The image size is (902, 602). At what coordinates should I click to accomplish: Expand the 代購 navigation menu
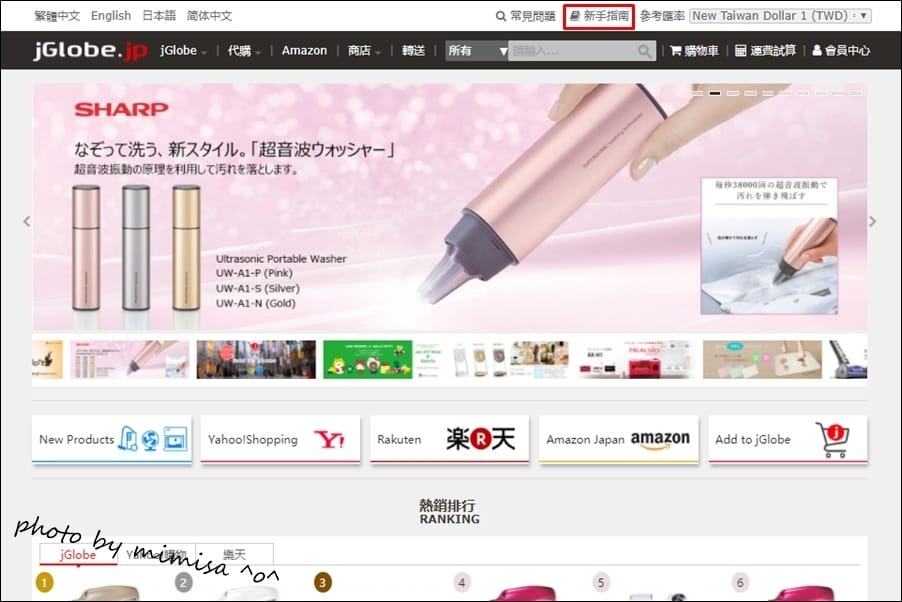[x=240, y=50]
